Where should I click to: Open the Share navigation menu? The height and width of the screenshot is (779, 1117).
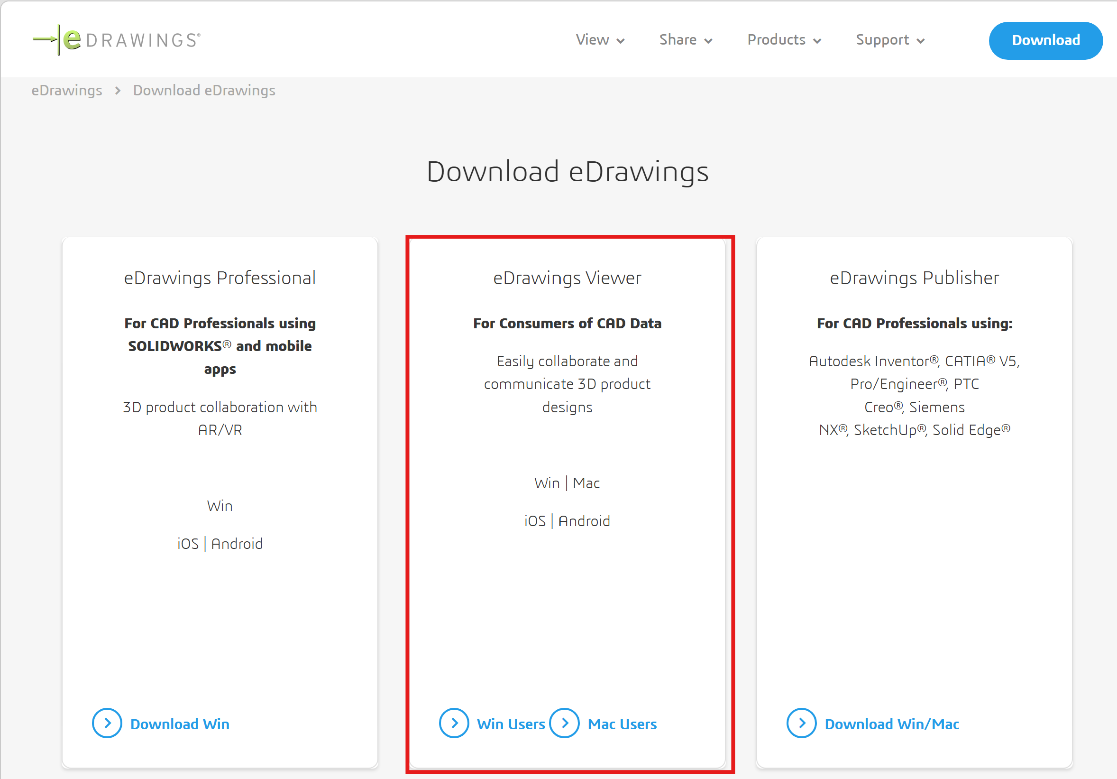coord(685,40)
